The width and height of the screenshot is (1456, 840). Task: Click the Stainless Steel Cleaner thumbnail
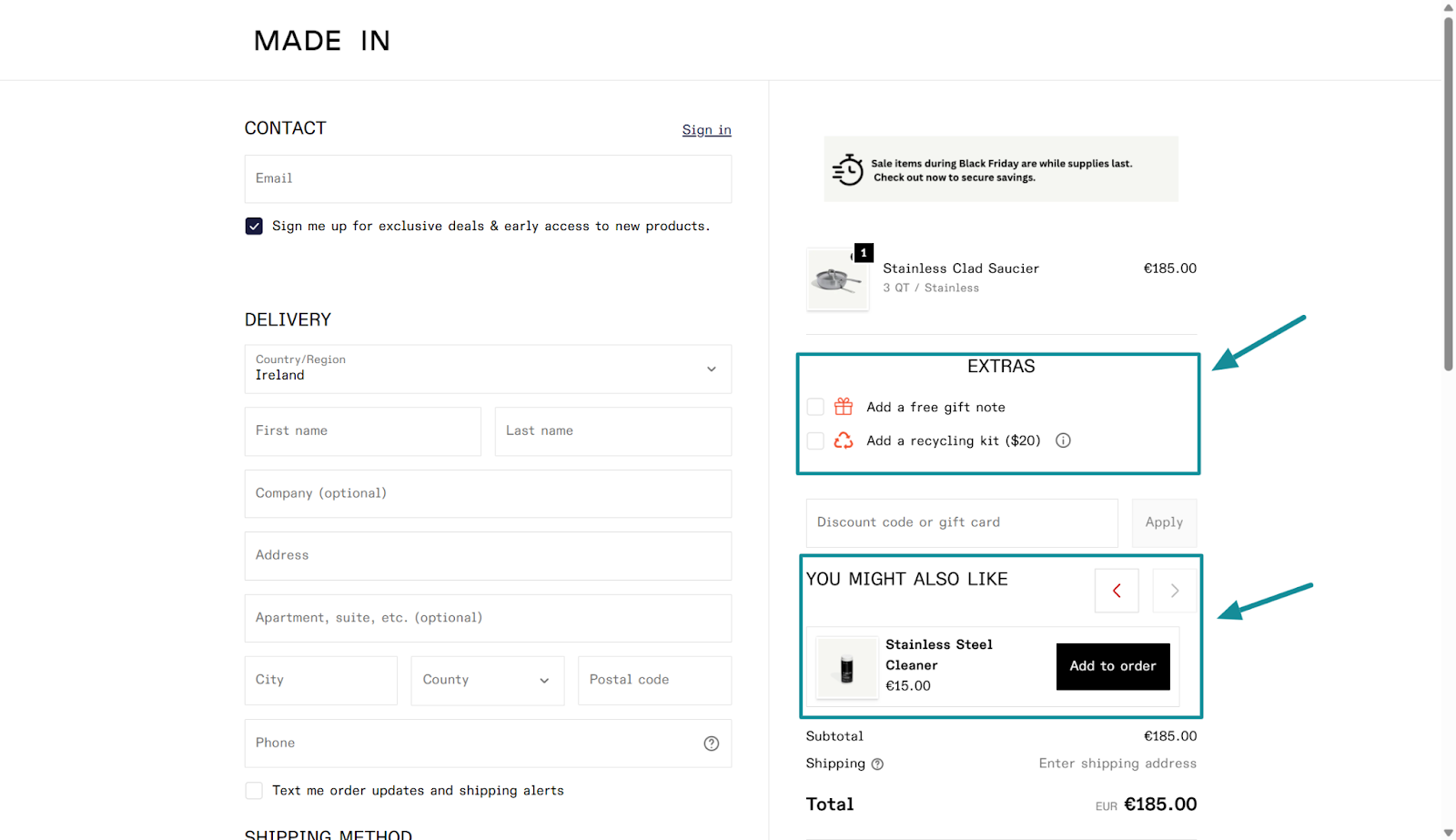click(847, 667)
